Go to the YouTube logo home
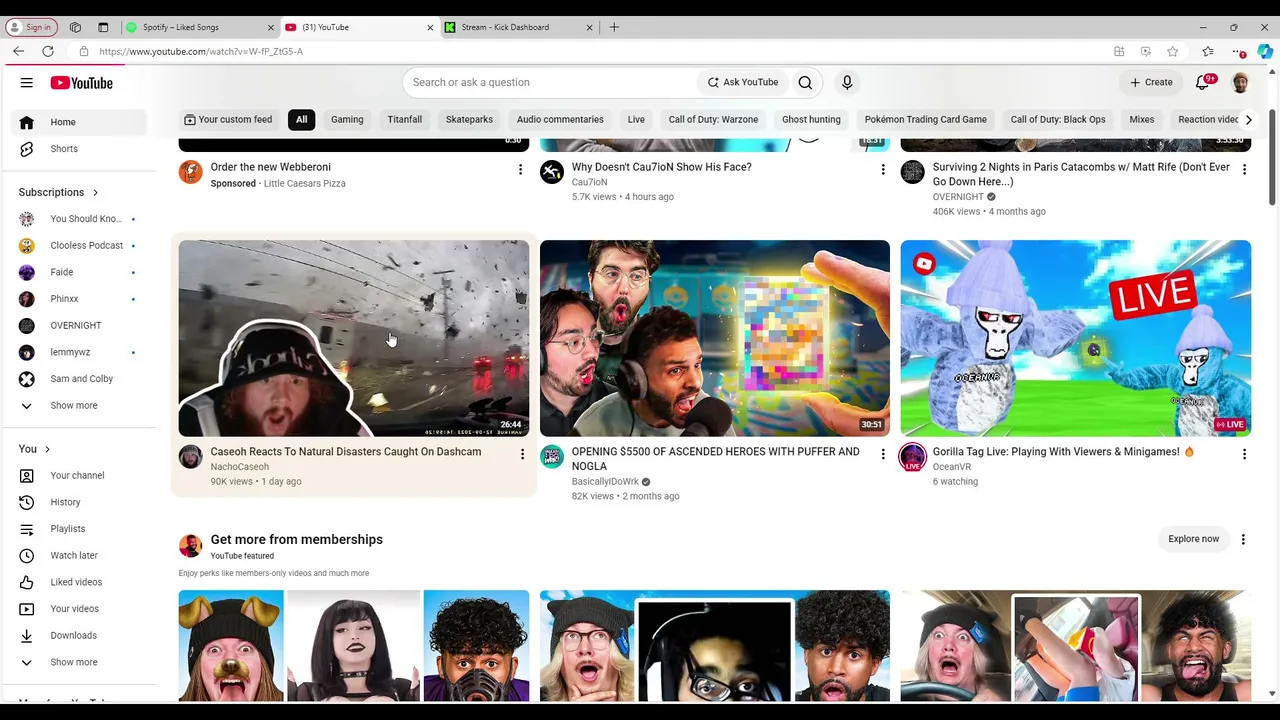Viewport: 1280px width, 720px height. click(x=82, y=83)
